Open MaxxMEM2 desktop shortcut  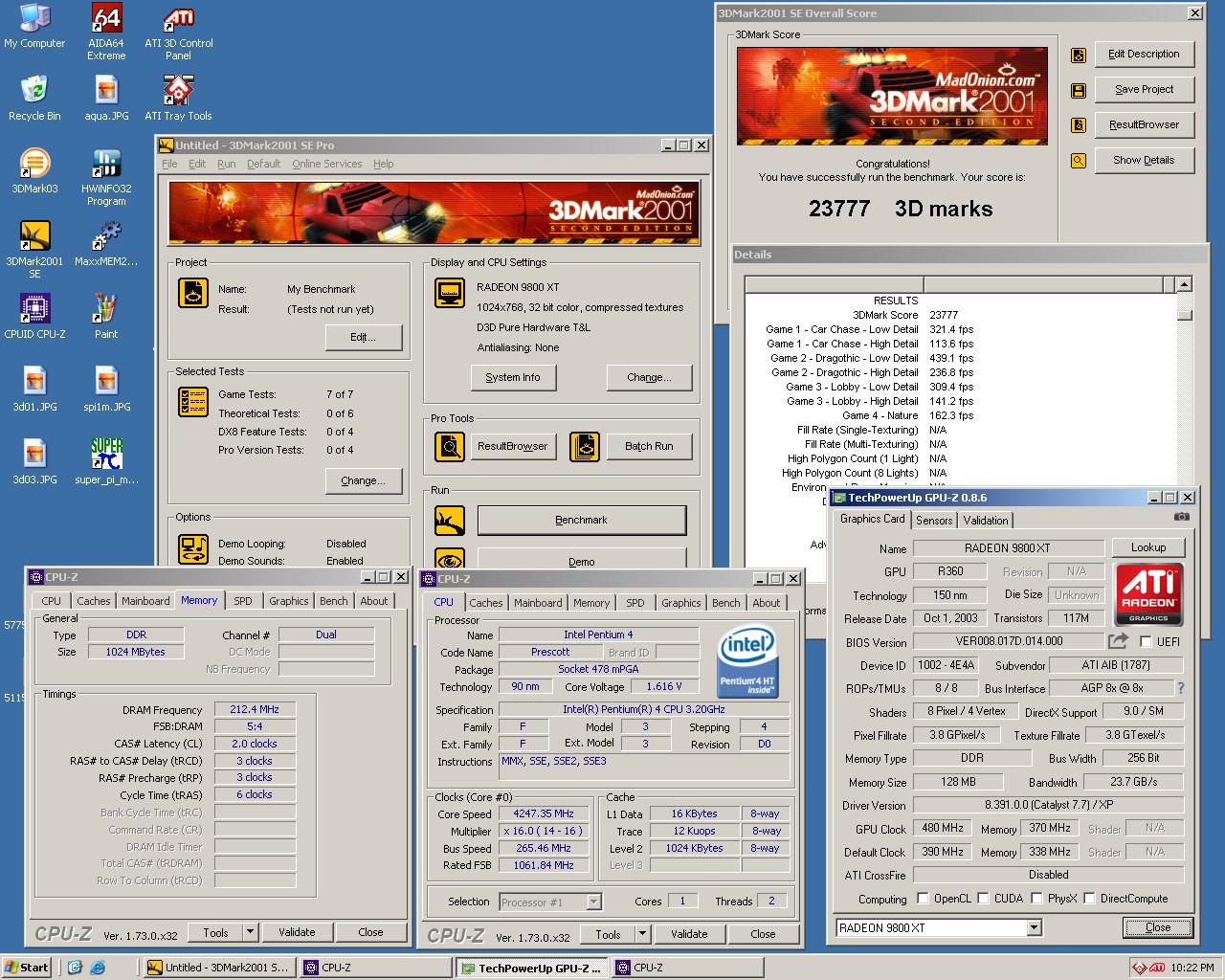(x=106, y=244)
